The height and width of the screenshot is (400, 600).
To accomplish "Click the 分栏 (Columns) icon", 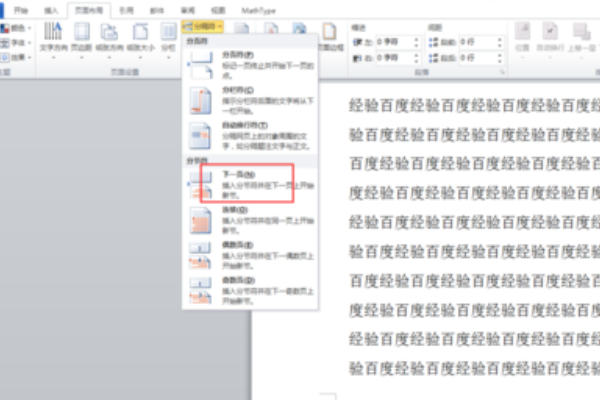I will [168, 31].
